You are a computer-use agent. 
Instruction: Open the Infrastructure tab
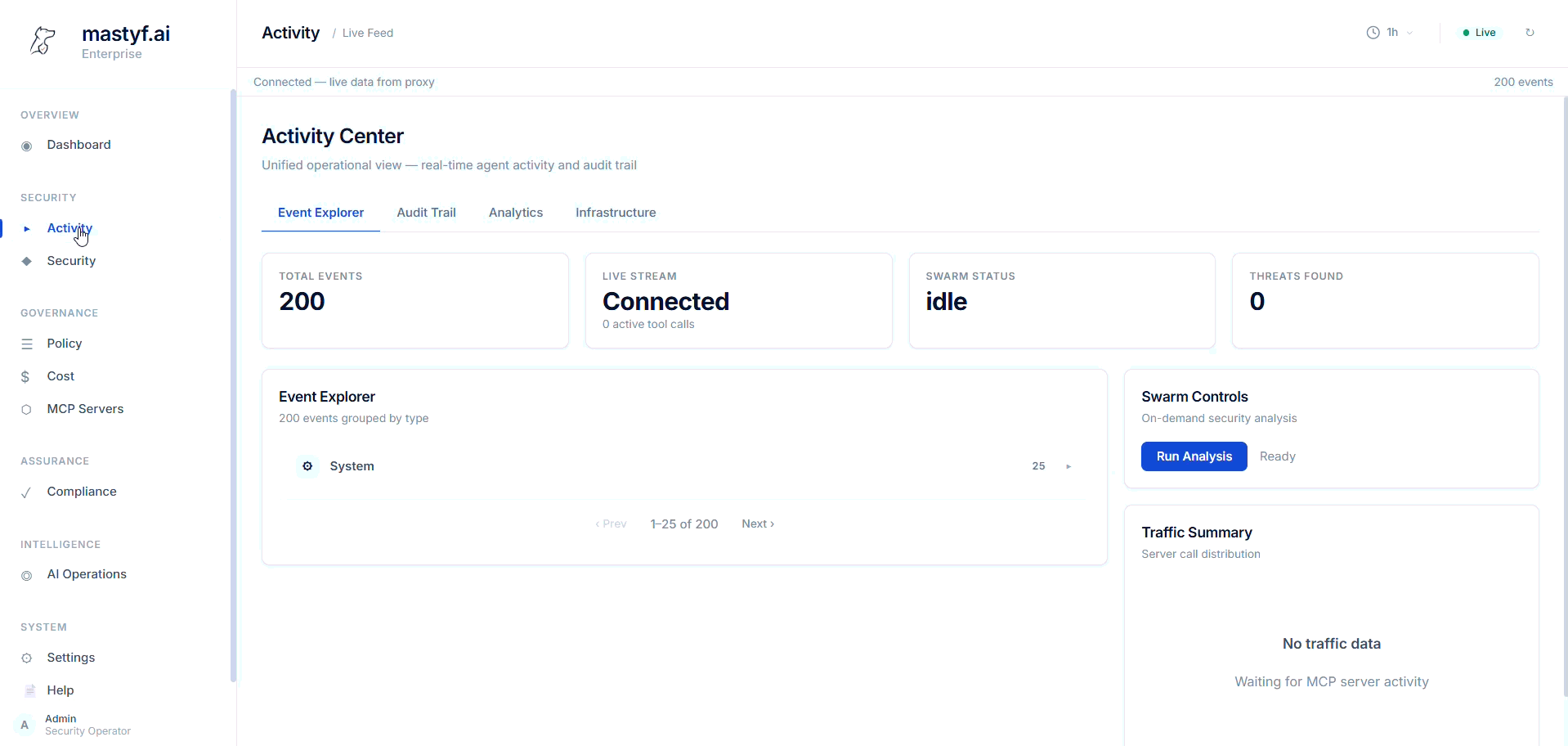pos(616,213)
